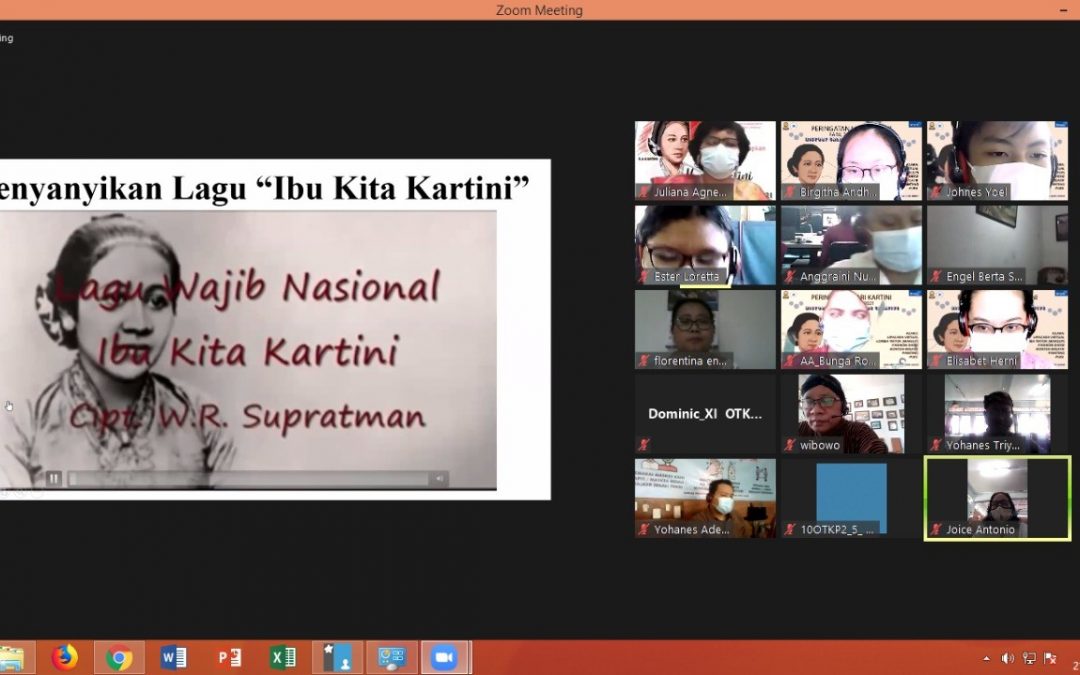Launch Google Chrome from the taskbar
Screen dimensions: 1080x675
[119, 657]
